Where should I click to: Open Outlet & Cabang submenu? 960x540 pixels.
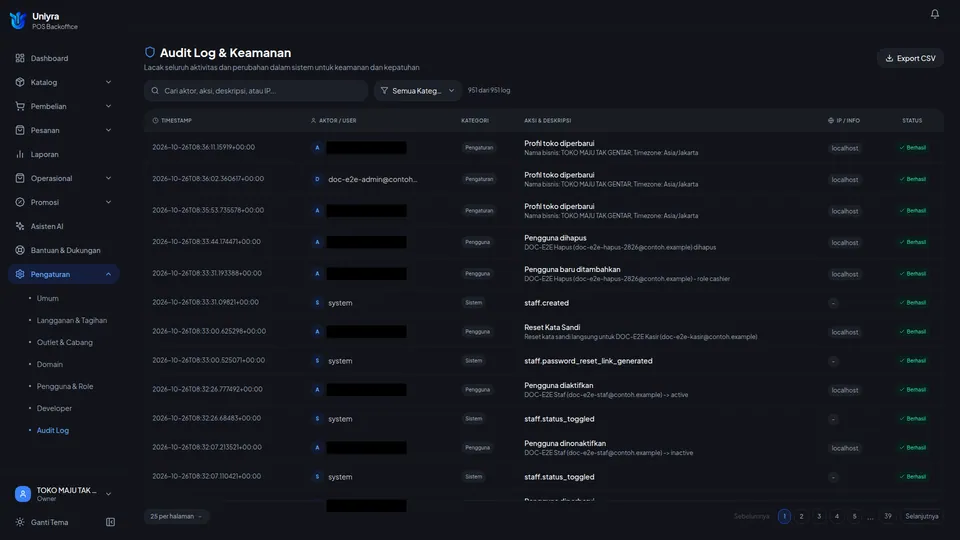coord(65,342)
